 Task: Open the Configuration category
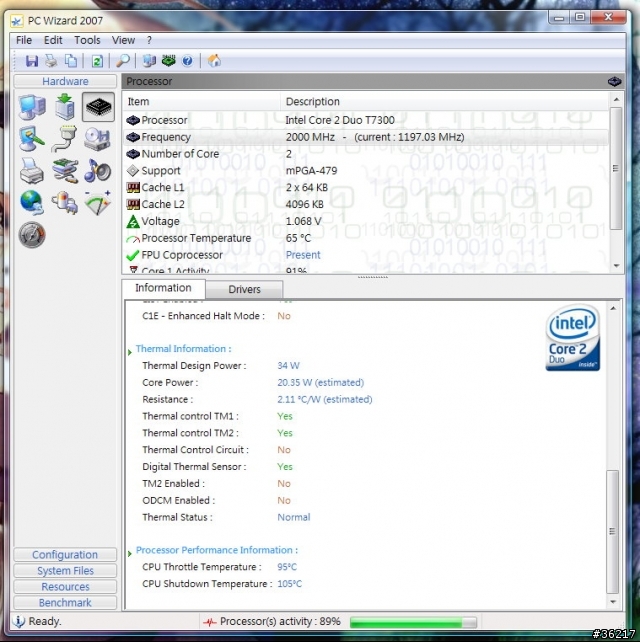[65, 554]
